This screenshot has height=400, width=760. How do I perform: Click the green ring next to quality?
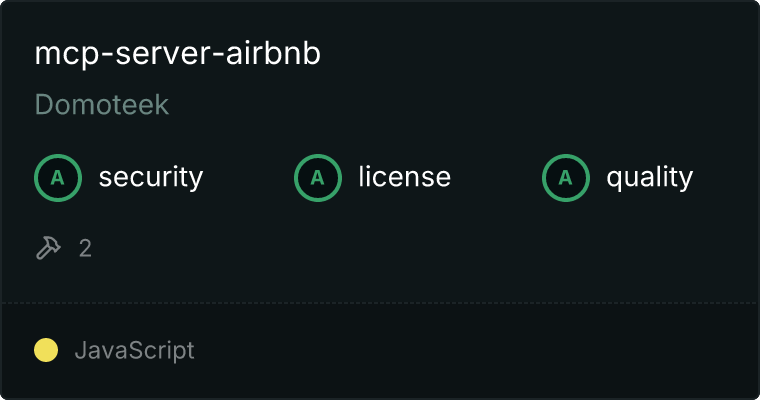(566, 178)
